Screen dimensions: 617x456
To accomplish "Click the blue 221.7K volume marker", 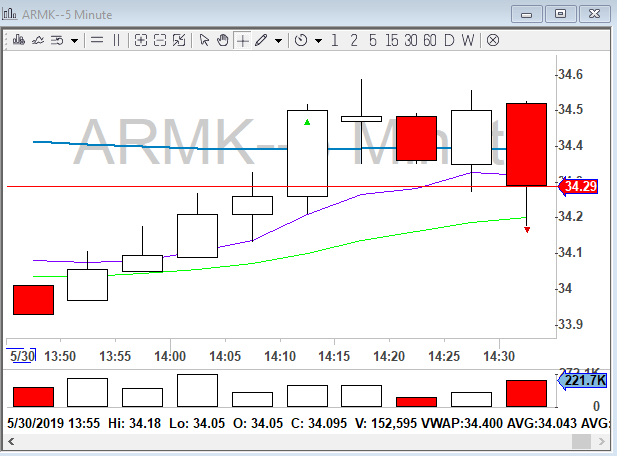I will tap(582, 381).
